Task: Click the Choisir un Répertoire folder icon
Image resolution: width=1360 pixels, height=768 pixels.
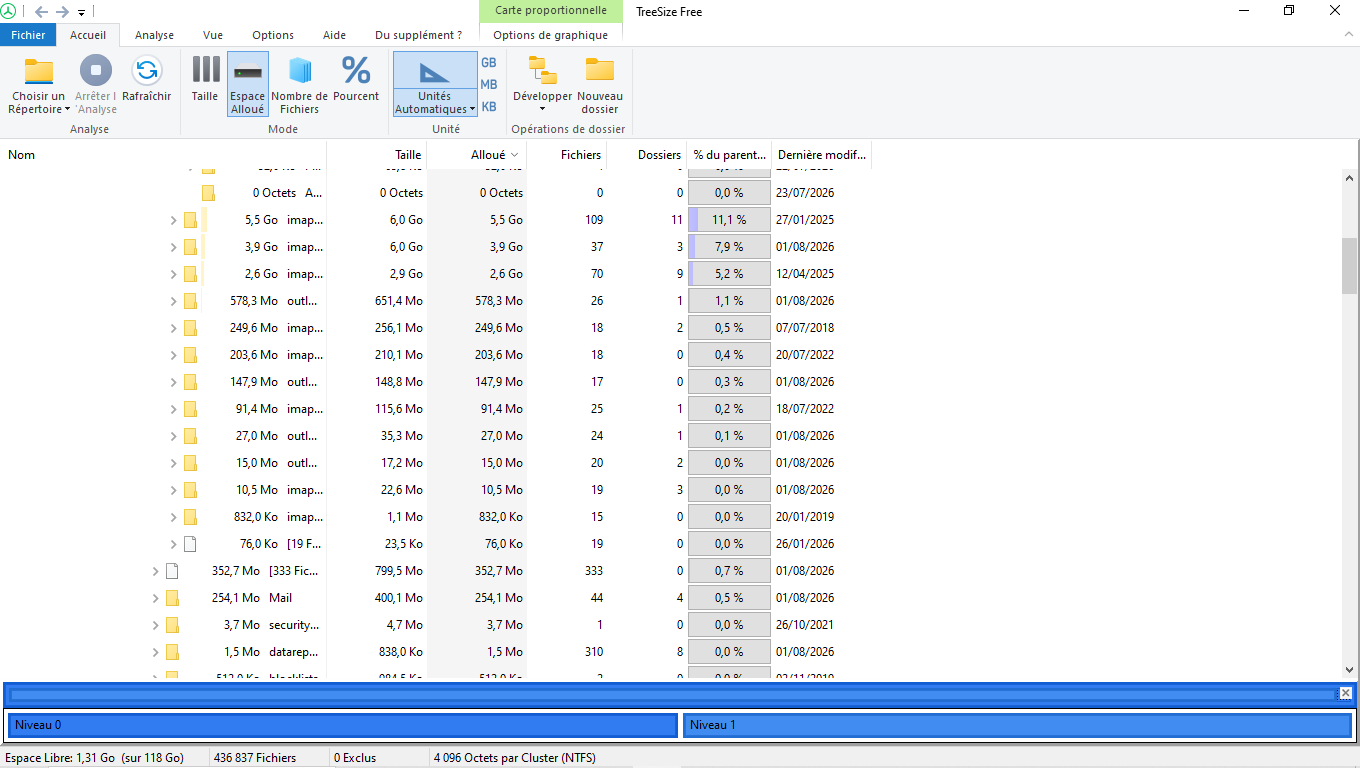Action: [38, 71]
